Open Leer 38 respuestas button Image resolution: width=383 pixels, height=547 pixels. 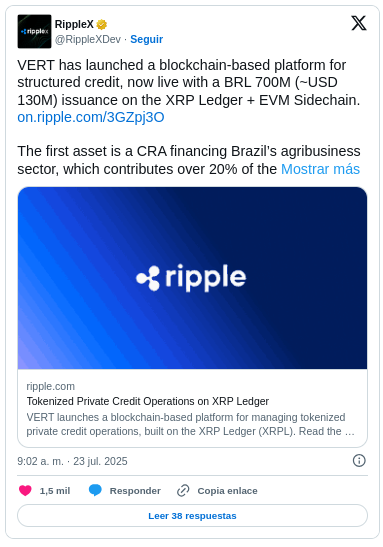click(192, 516)
